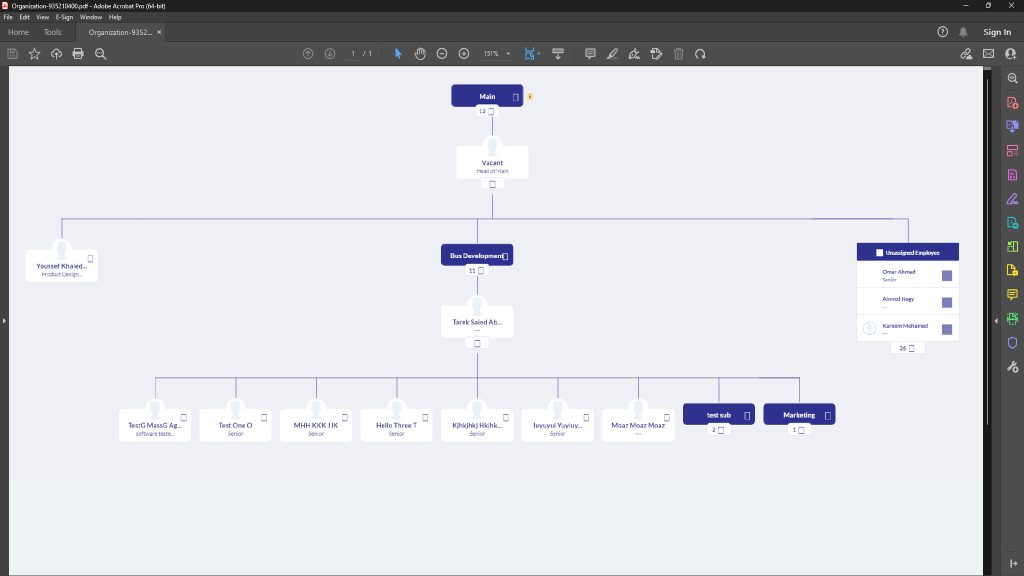The width and height of the screenshot is (1024, 576).
Task: Open Create PDF tool in right sidebar
Action: tap(1012, 103)
